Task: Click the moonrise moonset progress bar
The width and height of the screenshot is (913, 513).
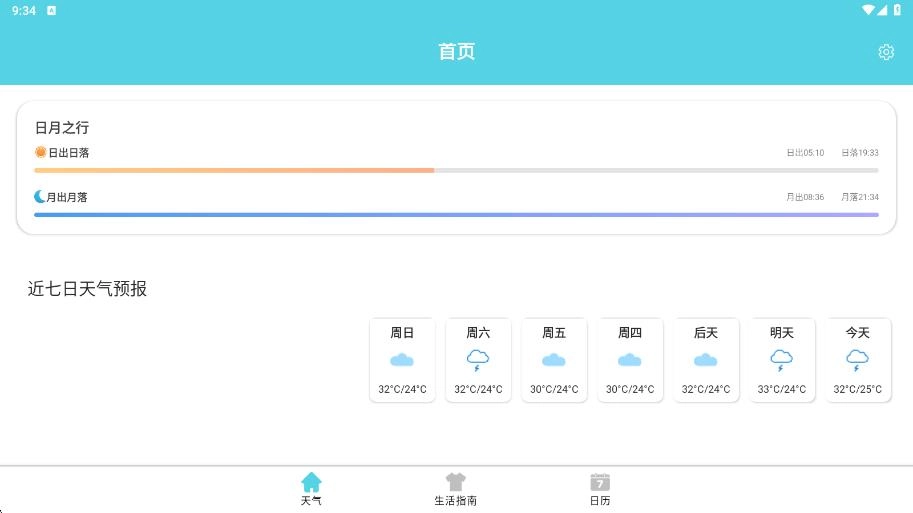Action: tap(456, 215)
